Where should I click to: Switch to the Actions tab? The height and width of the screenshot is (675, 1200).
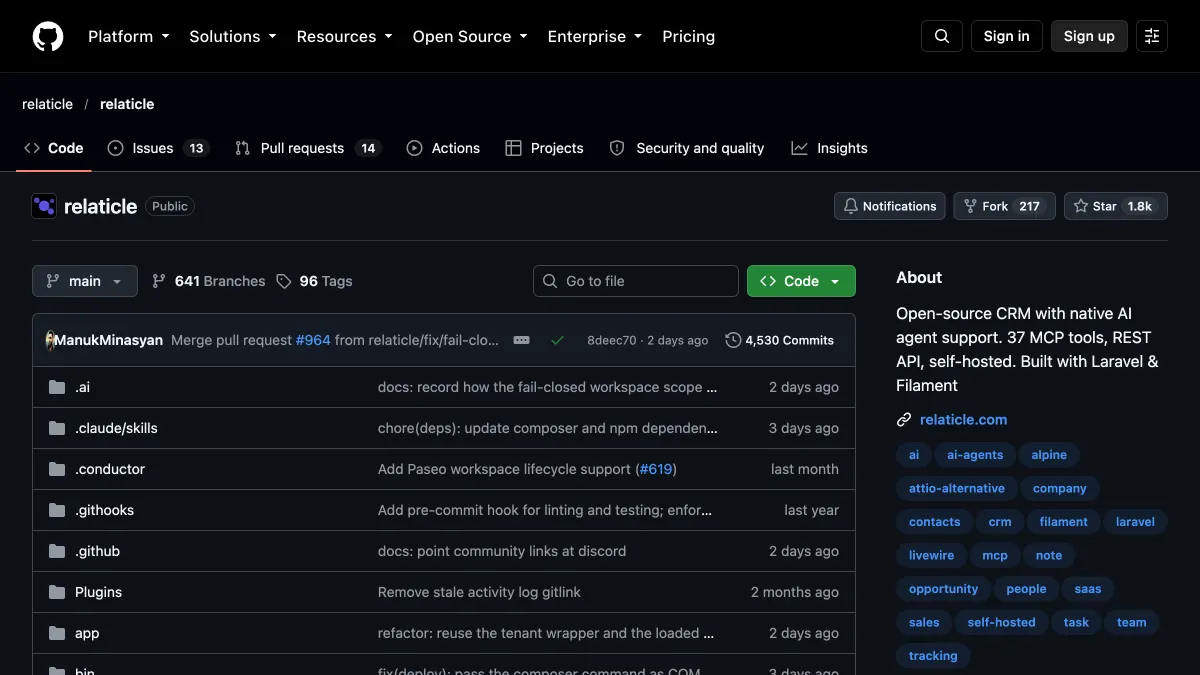[x=443, y=148]
